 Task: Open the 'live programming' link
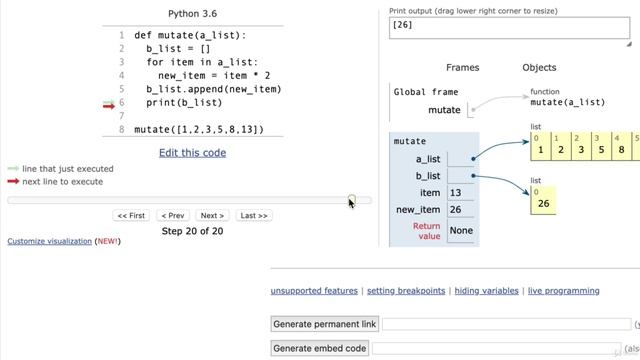click(564, 291)
